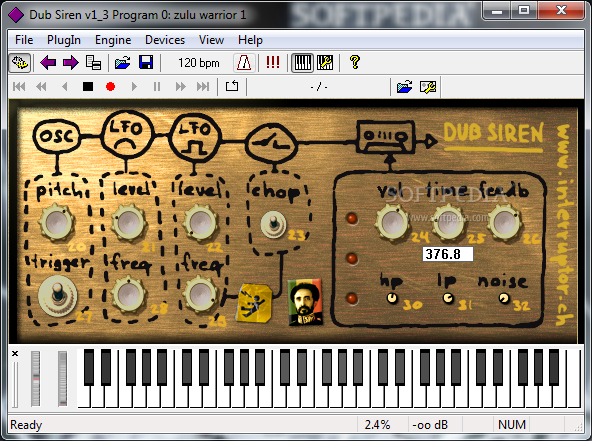Start recording with the red circle

[x=110, y=86]
